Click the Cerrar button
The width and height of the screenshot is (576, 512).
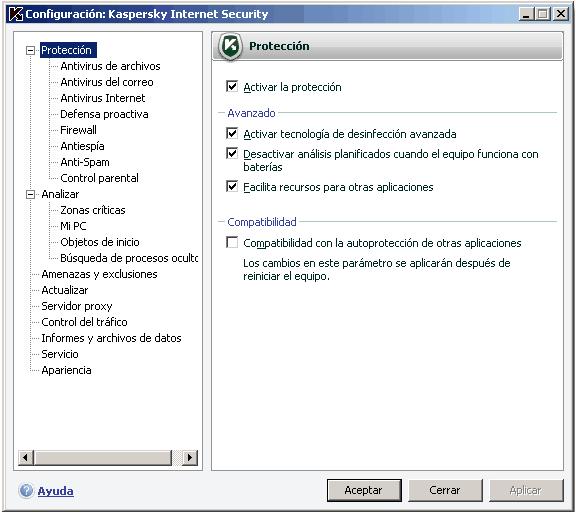pyautogui.click(x=445, y=490)
